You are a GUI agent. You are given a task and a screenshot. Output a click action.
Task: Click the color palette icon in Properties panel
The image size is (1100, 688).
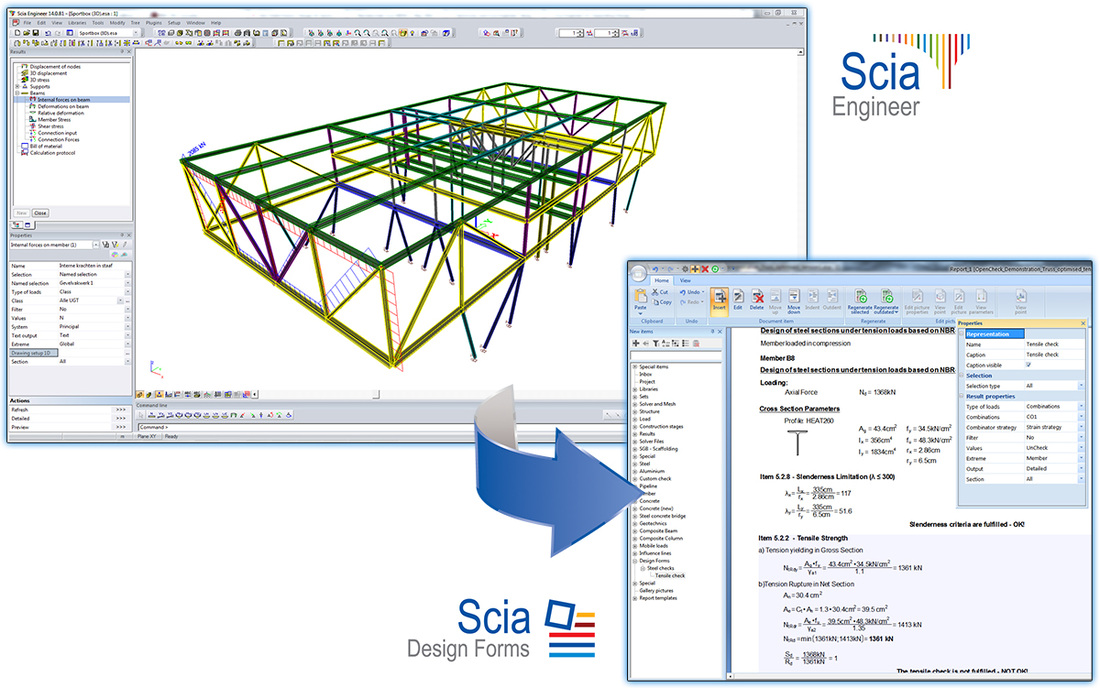[x=116, y=255]
